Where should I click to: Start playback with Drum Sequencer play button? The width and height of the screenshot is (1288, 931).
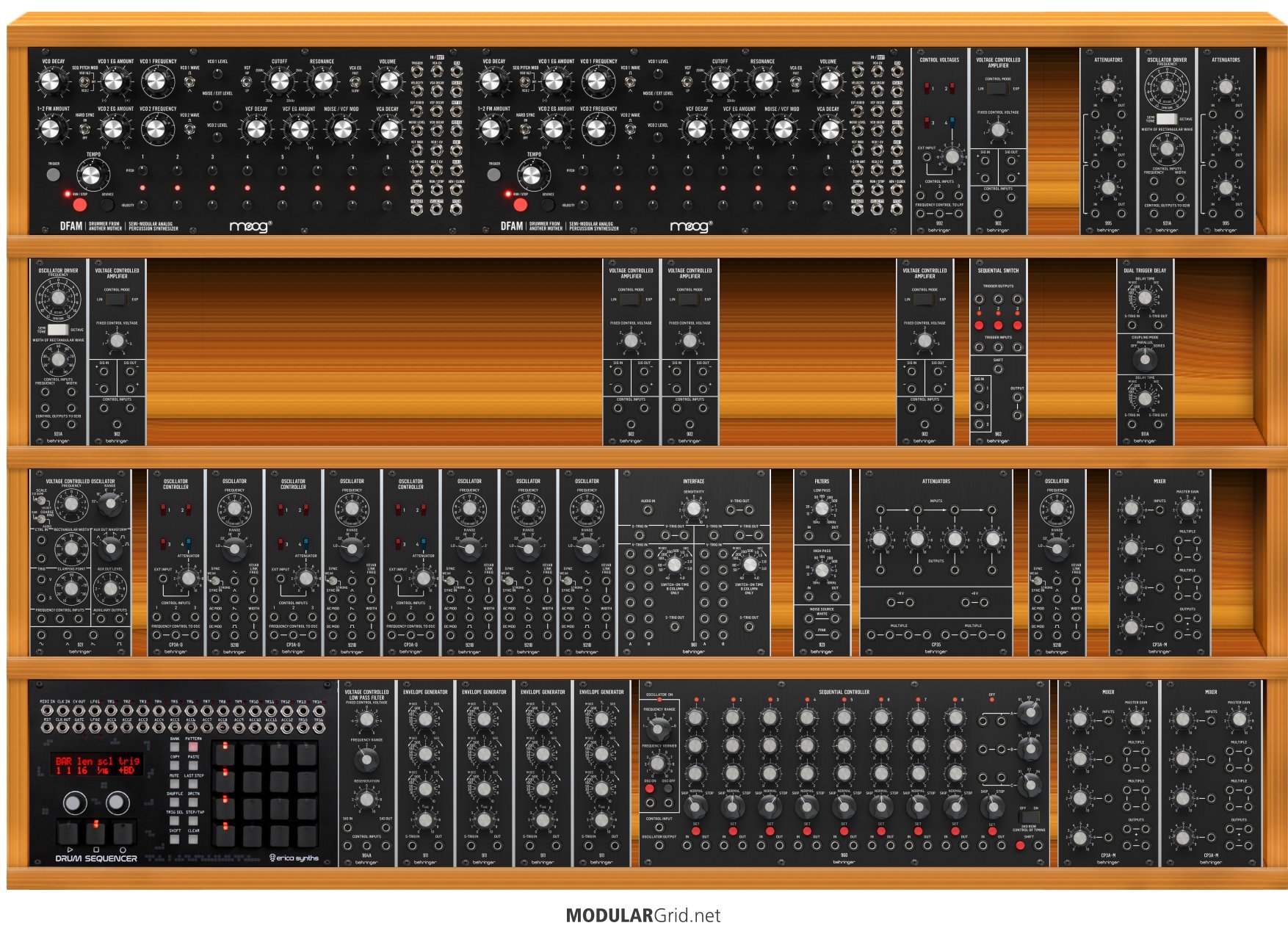pos(68,833)
